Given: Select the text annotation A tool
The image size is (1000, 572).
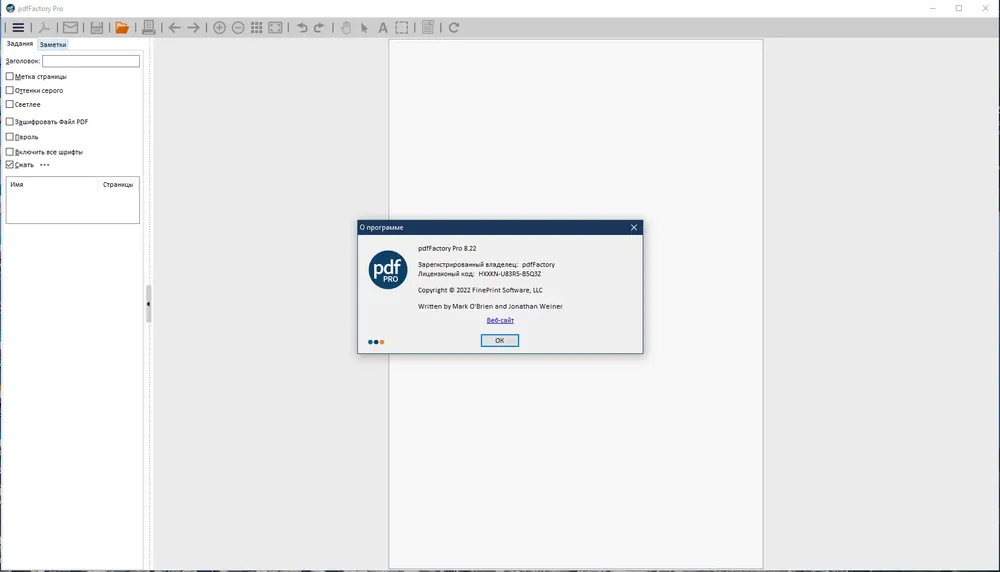Looking at the screenshot, I should pyautogui.click(x=383, y=27).
